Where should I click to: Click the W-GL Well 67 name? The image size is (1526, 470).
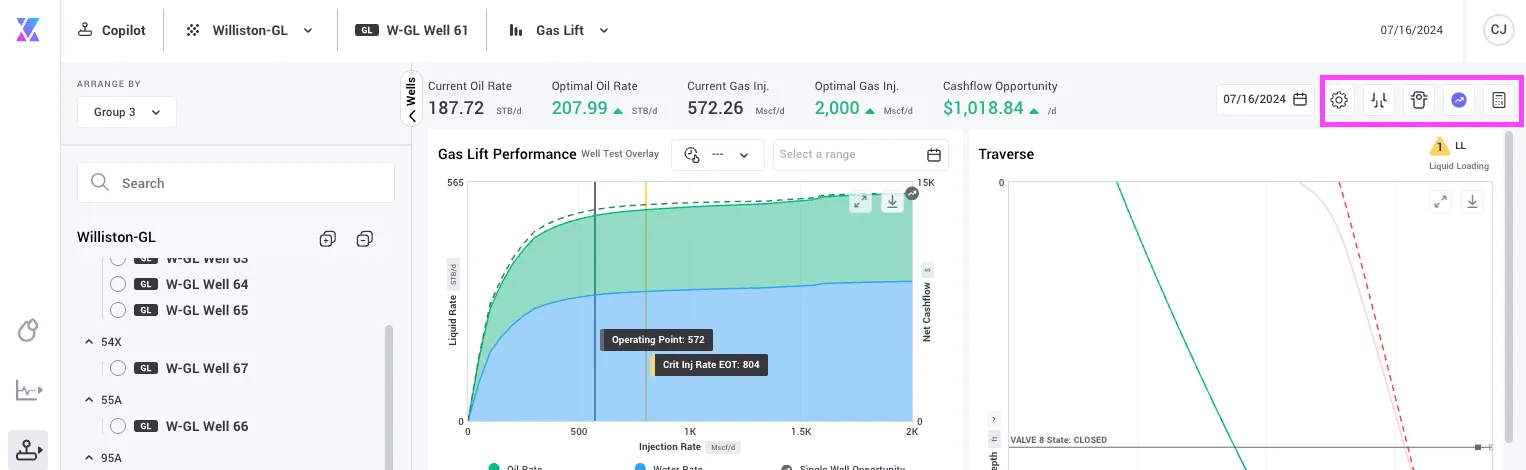pyautogui.click(x=207, y=368)
